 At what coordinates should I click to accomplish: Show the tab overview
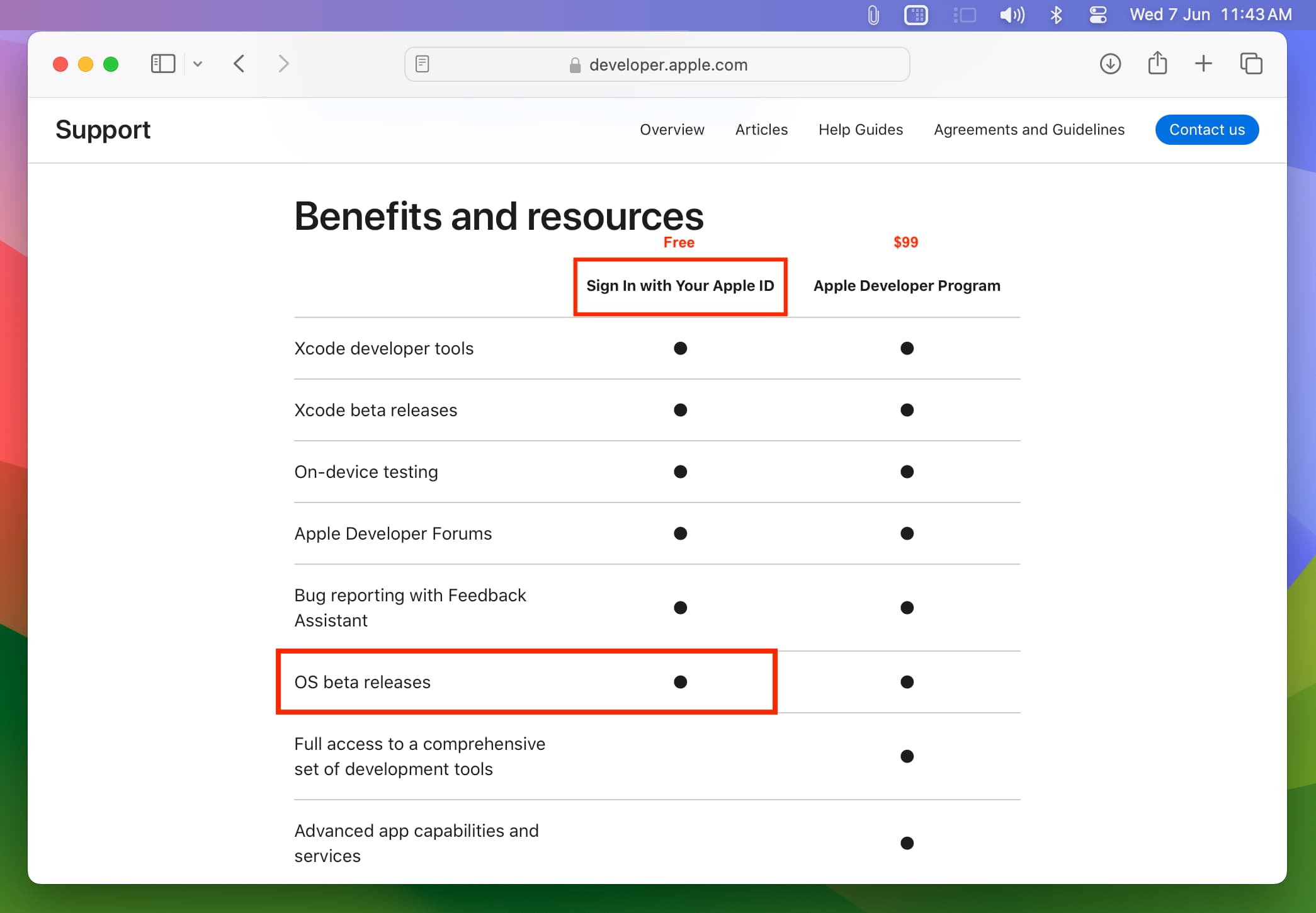1251,64
